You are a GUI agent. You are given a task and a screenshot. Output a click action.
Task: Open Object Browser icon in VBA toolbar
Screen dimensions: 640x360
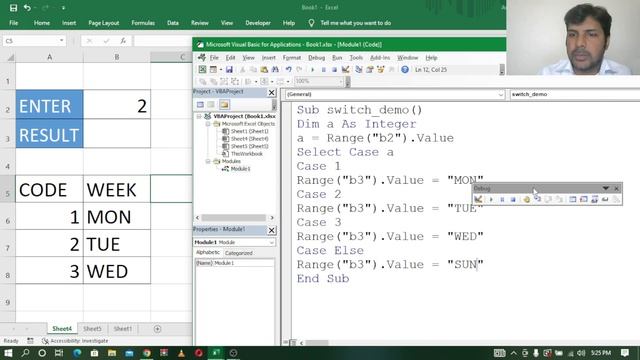coord(381,70)
